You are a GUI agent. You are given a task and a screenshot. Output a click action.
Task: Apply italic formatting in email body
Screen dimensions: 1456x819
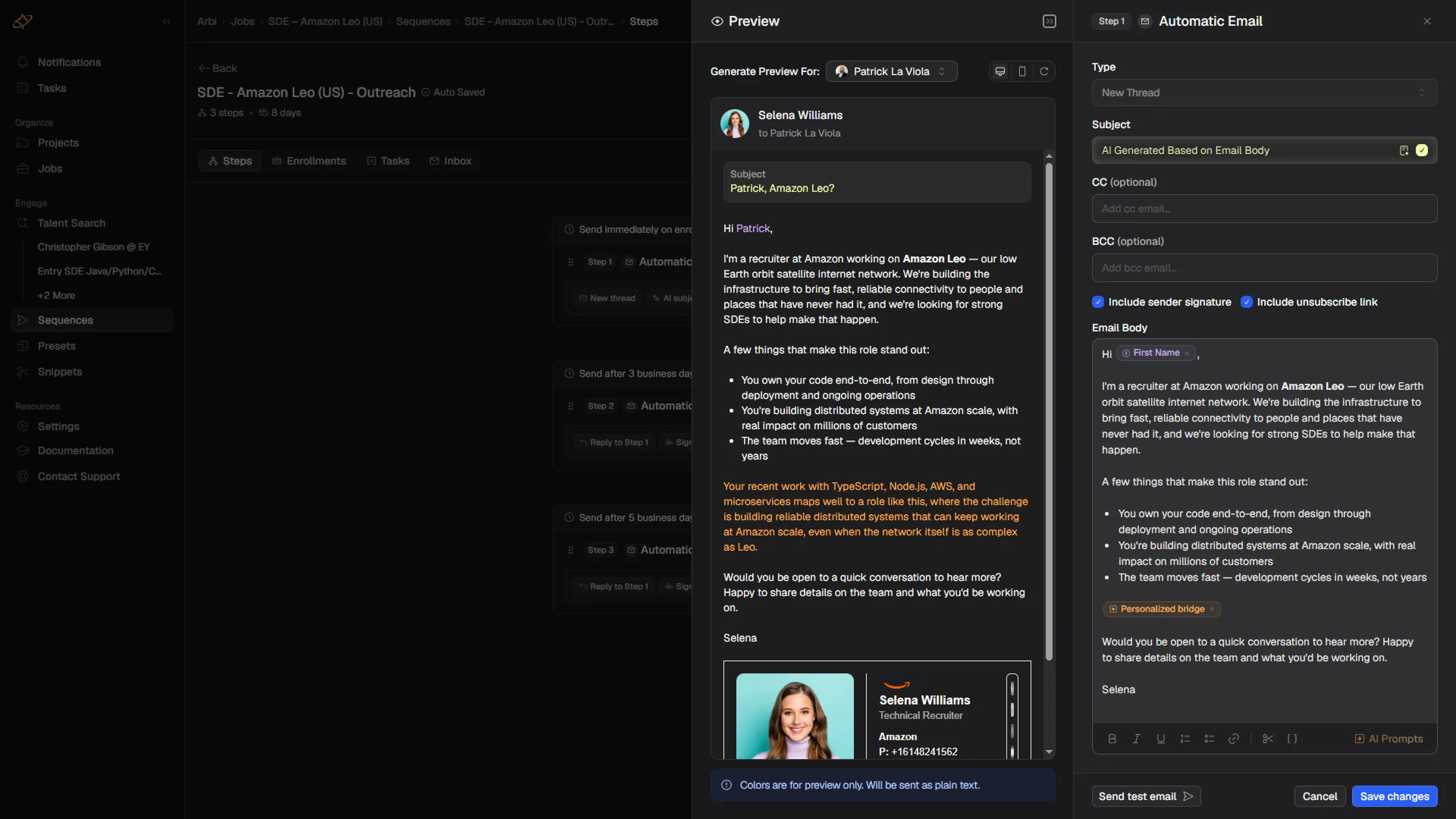(1136, 739)
